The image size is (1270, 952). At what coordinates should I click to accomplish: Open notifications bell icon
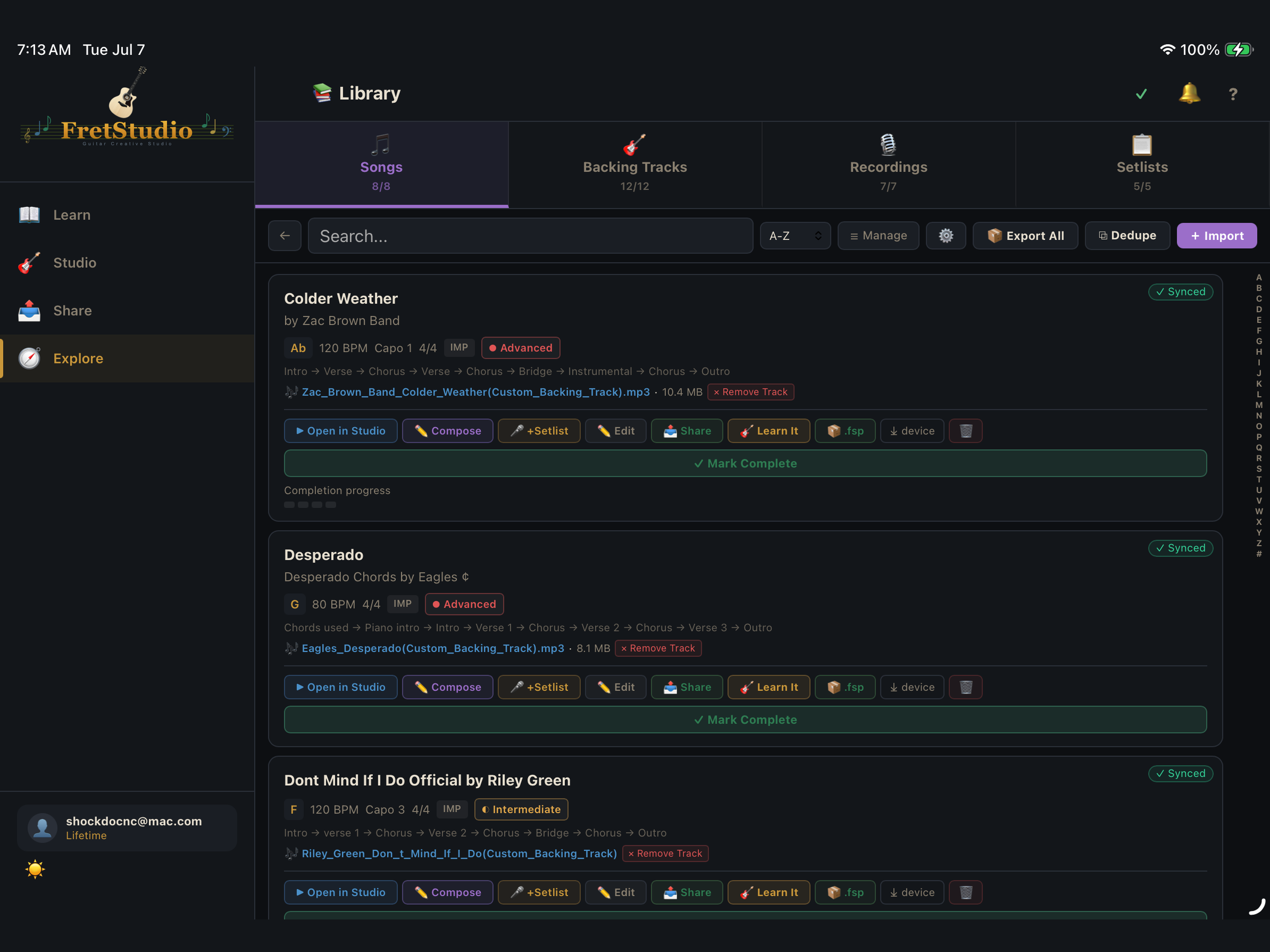(x=1189, y=93)
